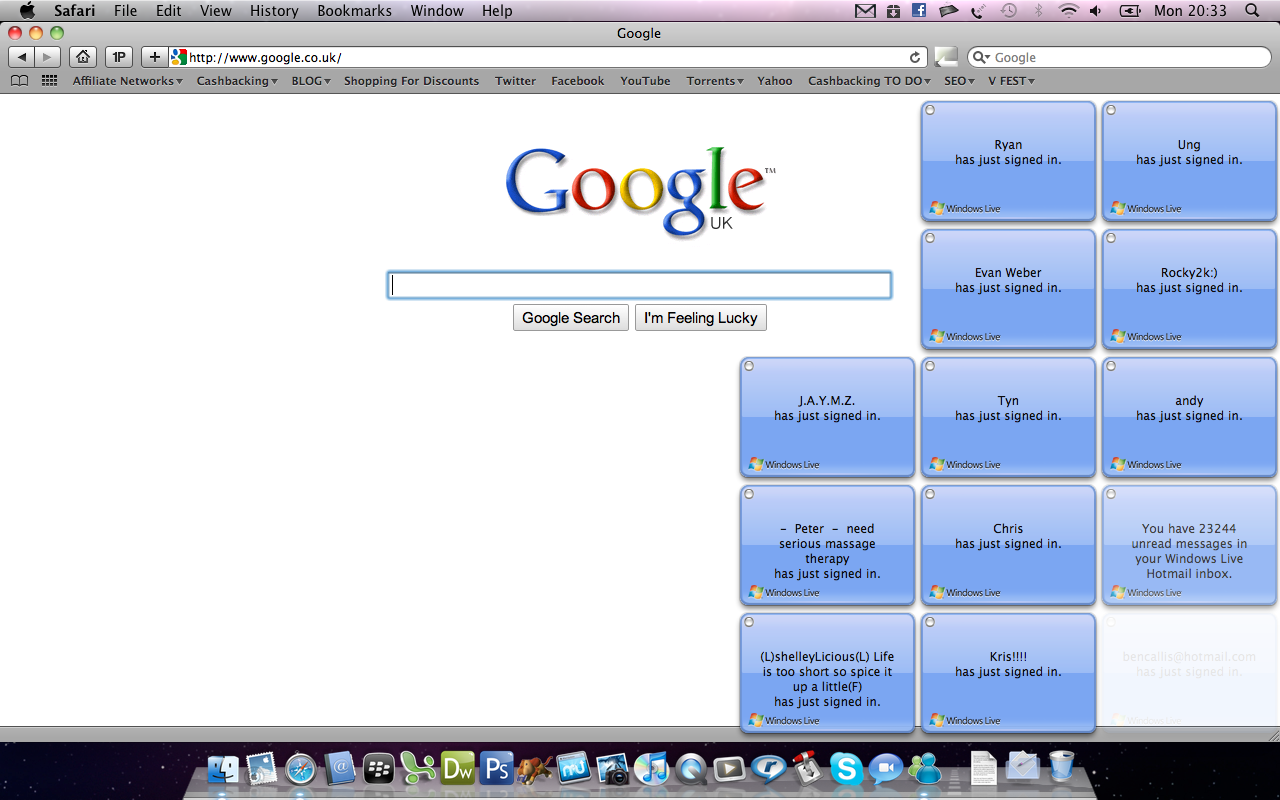The image size is (1280, 800).
Task: Close Rocky2k:) notification via its circle
Action: [x=1111, y=238]
